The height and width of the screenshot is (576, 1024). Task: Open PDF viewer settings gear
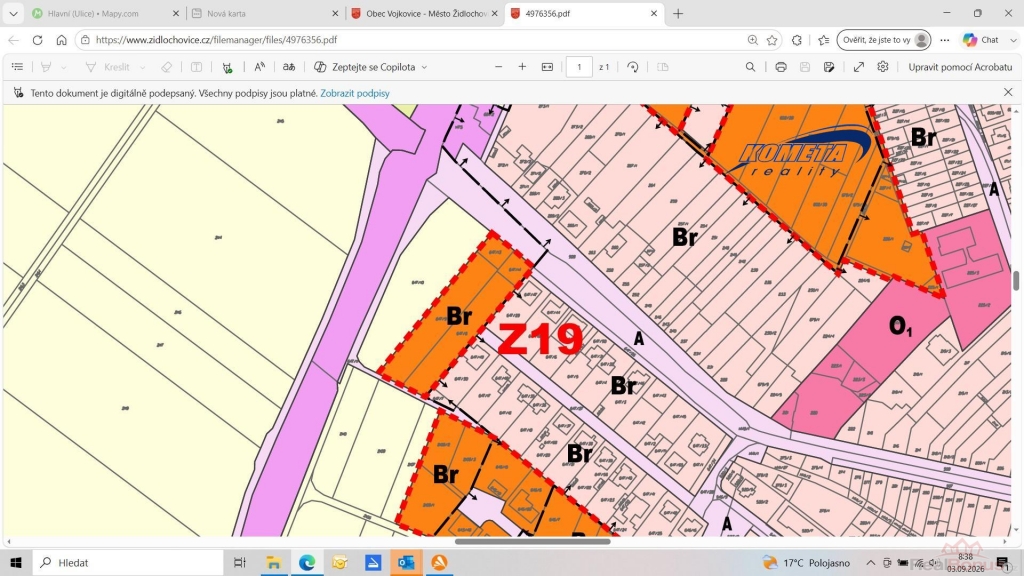tap(883, 67)
